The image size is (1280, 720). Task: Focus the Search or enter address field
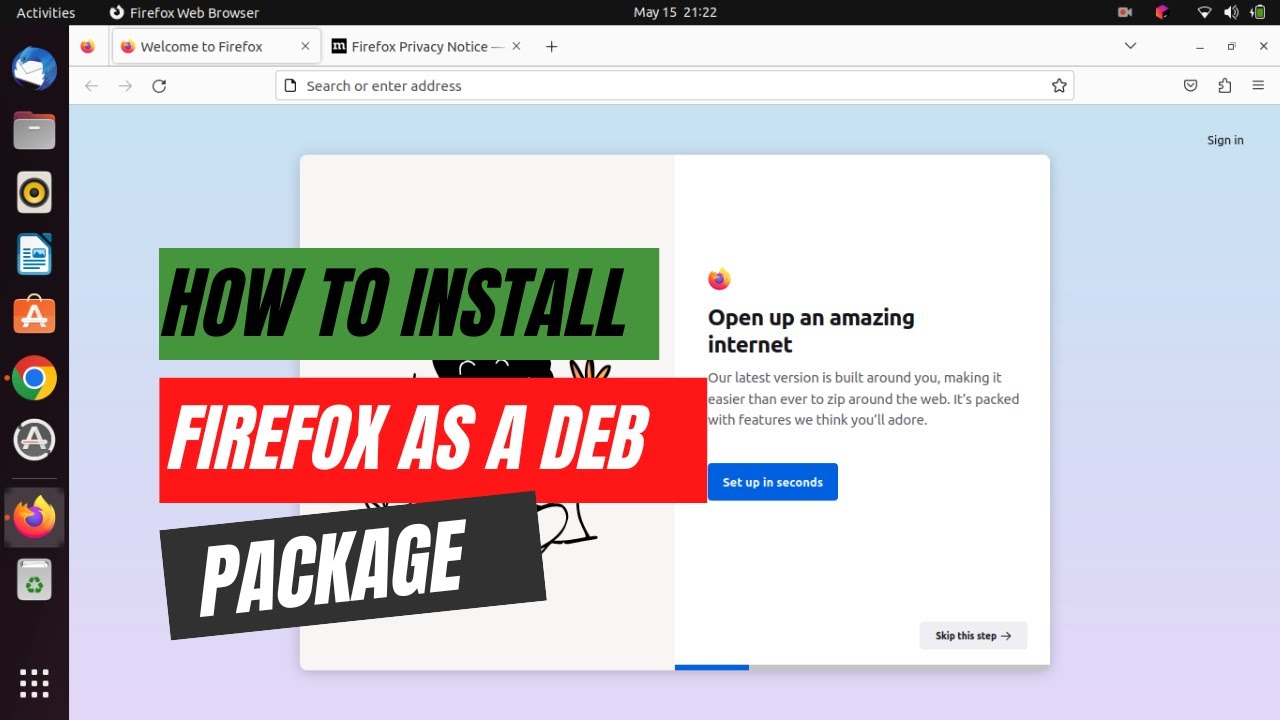pyautogui.click(x=675, y=86)
